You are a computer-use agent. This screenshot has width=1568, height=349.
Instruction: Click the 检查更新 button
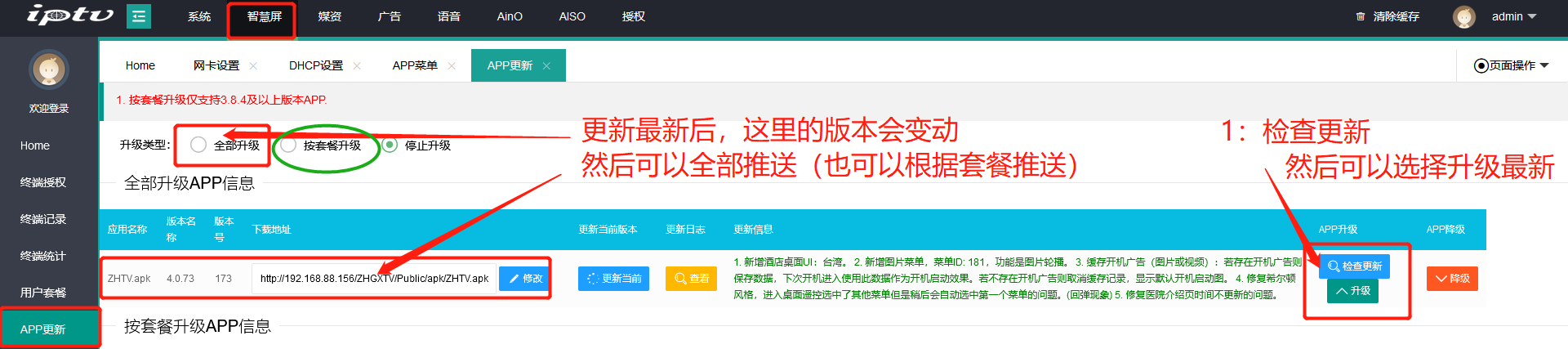pyautogui.click(x=1354, y=266)
